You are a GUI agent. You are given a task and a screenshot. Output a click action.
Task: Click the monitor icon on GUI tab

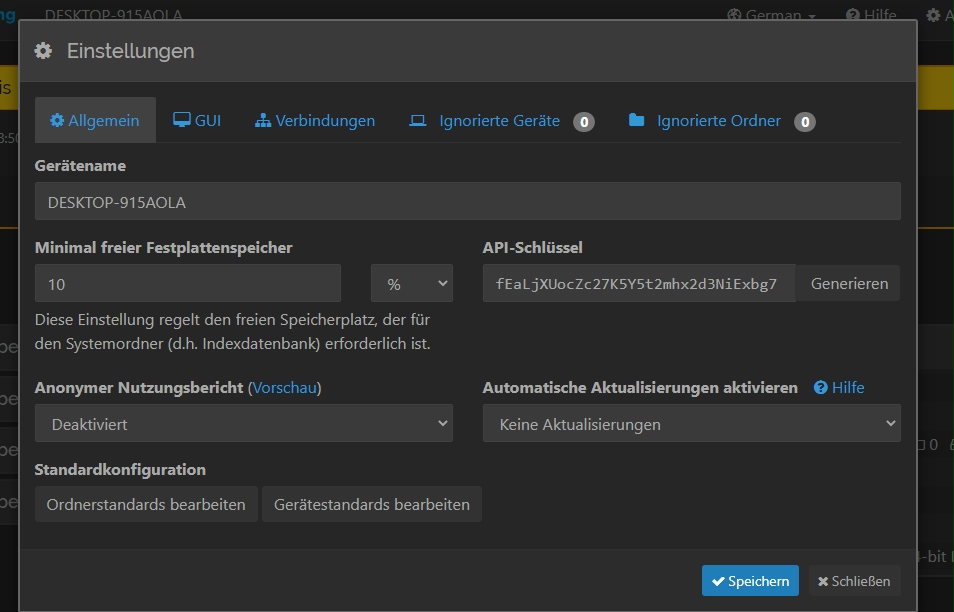pos(181,120)
